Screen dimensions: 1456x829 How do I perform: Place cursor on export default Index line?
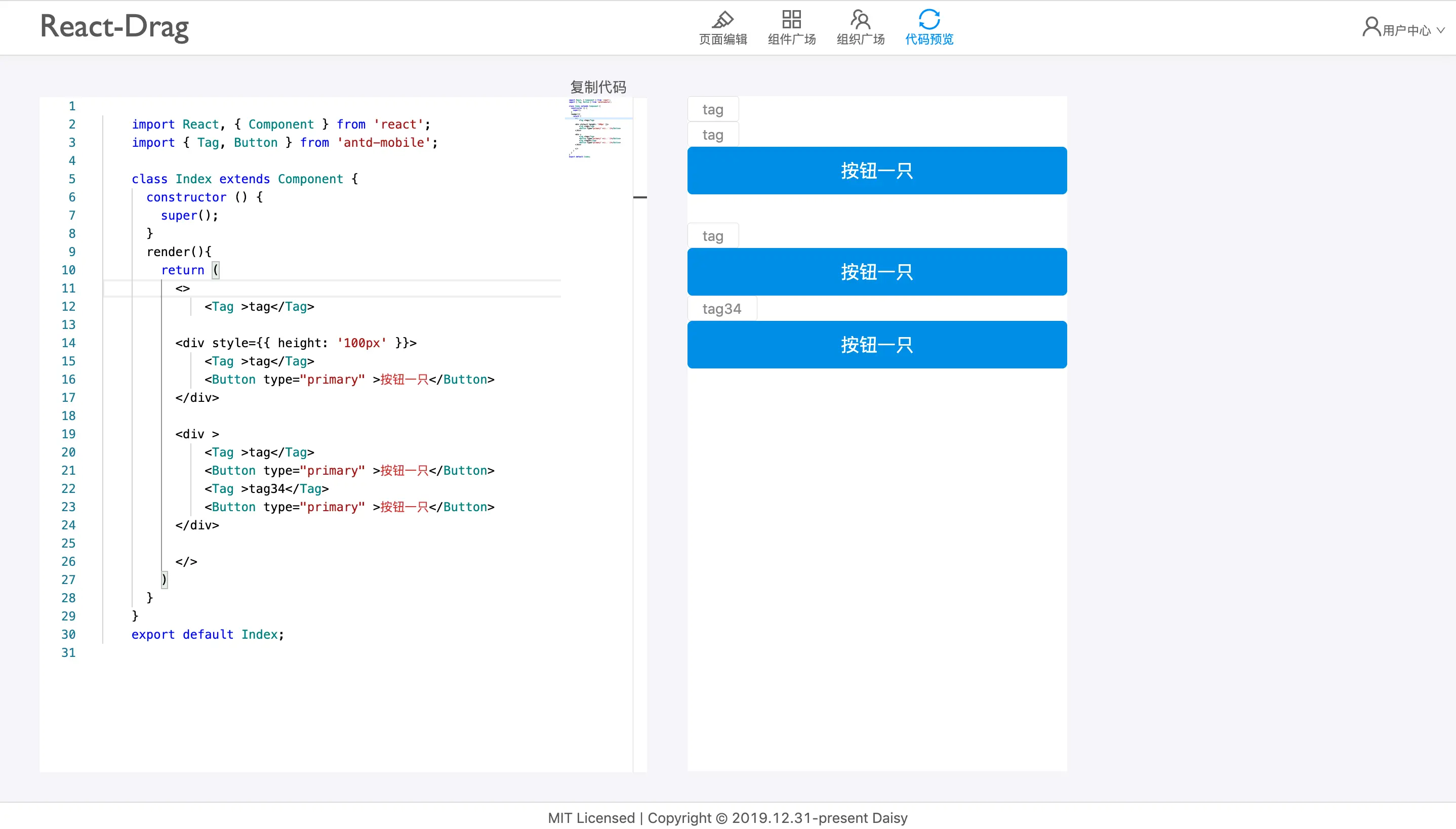point(207,634)
